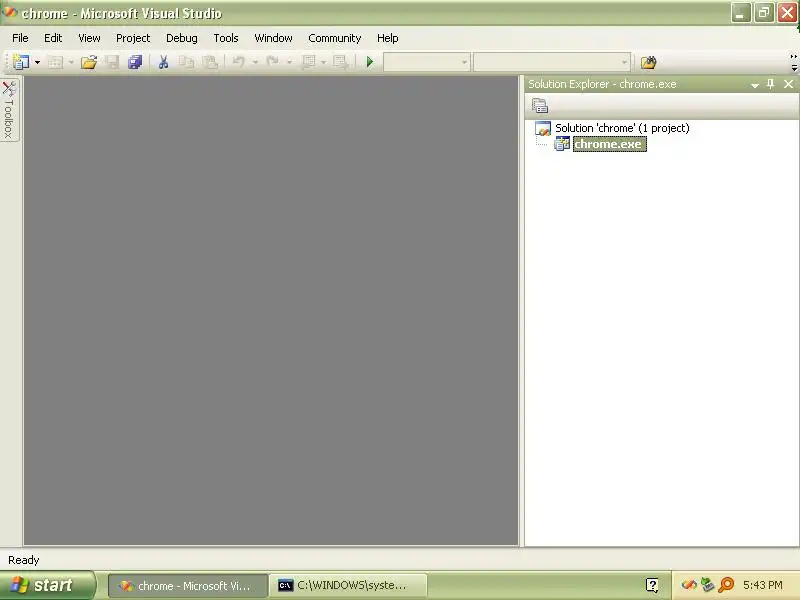The width and height of the screenshot is (800, 600).
Task: Close the Solution Explorer panel
Action: 788,84
